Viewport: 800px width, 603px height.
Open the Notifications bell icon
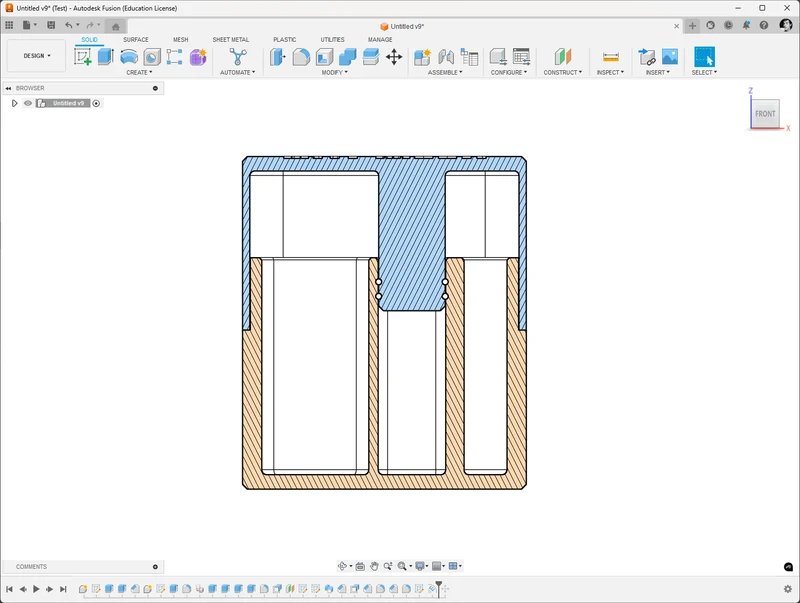click(746, 25)
